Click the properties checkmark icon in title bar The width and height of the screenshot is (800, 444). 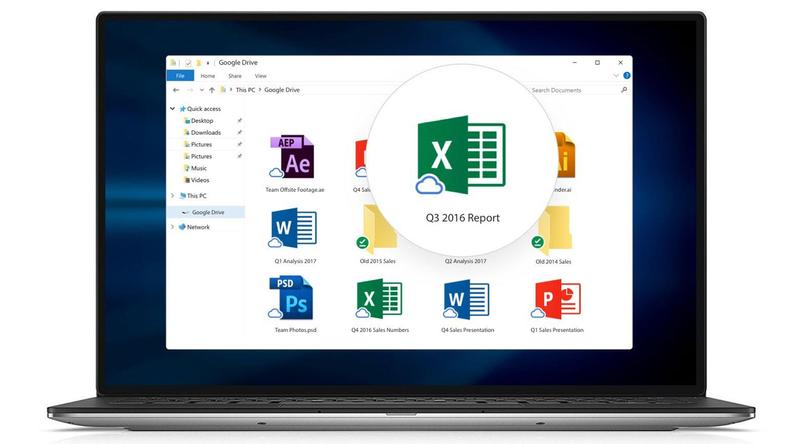tap(188, 63)
